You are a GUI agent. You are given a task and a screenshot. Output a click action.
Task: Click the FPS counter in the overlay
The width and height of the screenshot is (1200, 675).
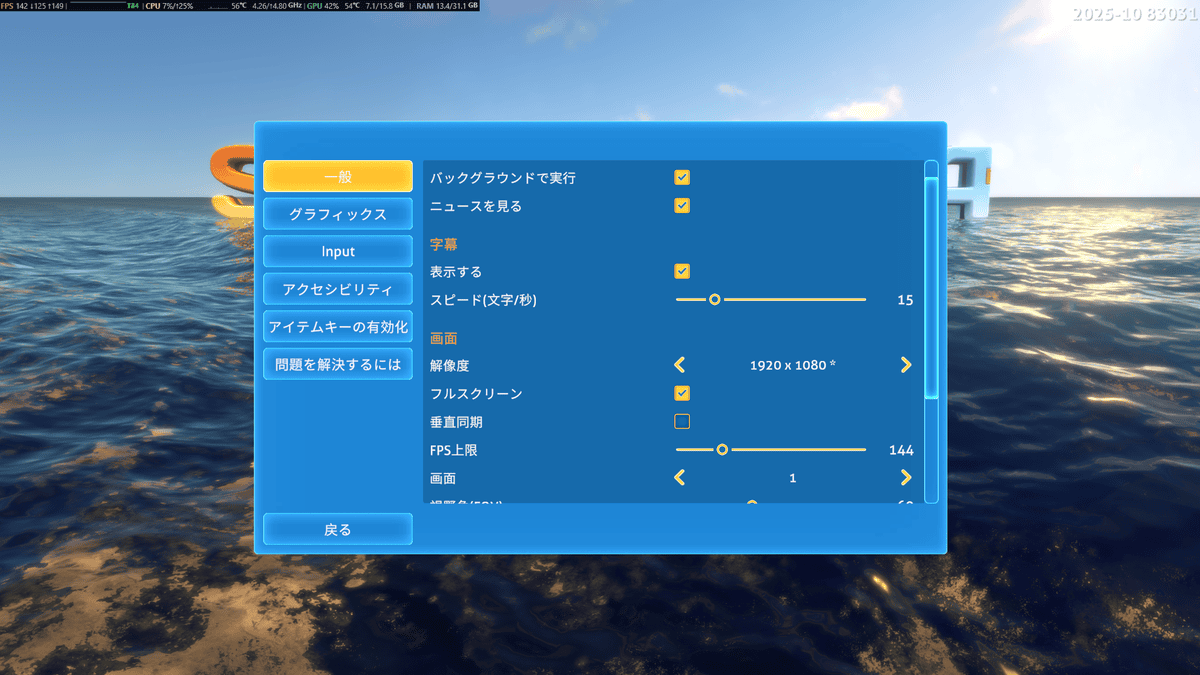(x=33, y=5)
